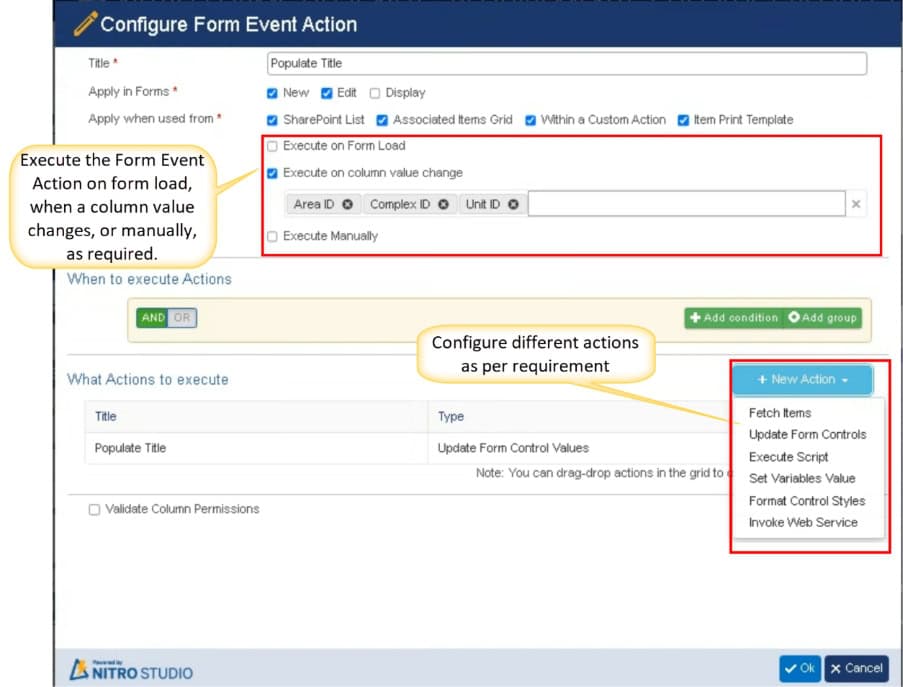
Task: Click the Cancel button
Action: pos(856,669)
